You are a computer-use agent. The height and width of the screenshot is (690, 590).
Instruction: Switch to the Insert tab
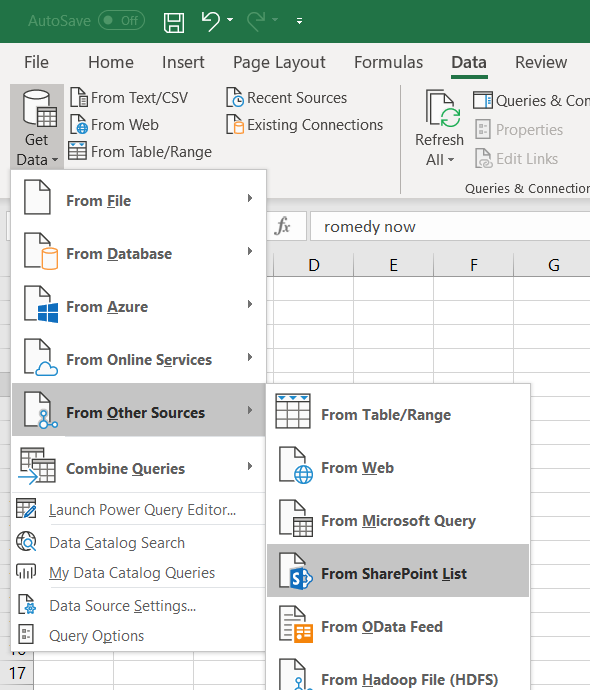[183, 62]
